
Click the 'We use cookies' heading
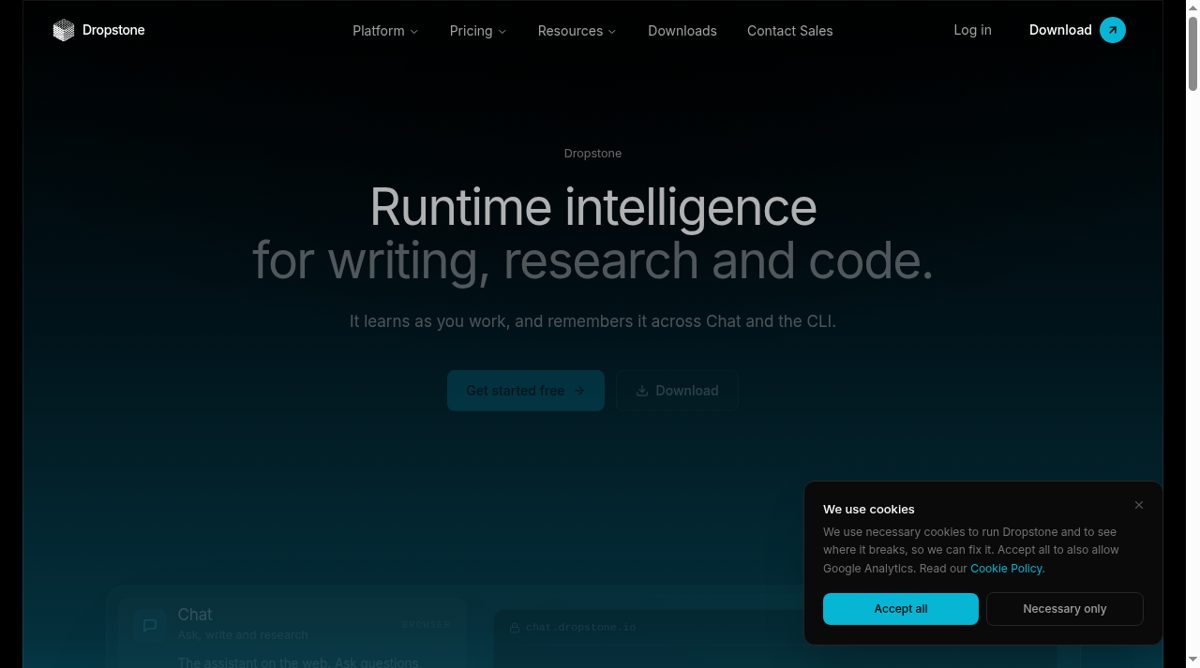(869, 509)
